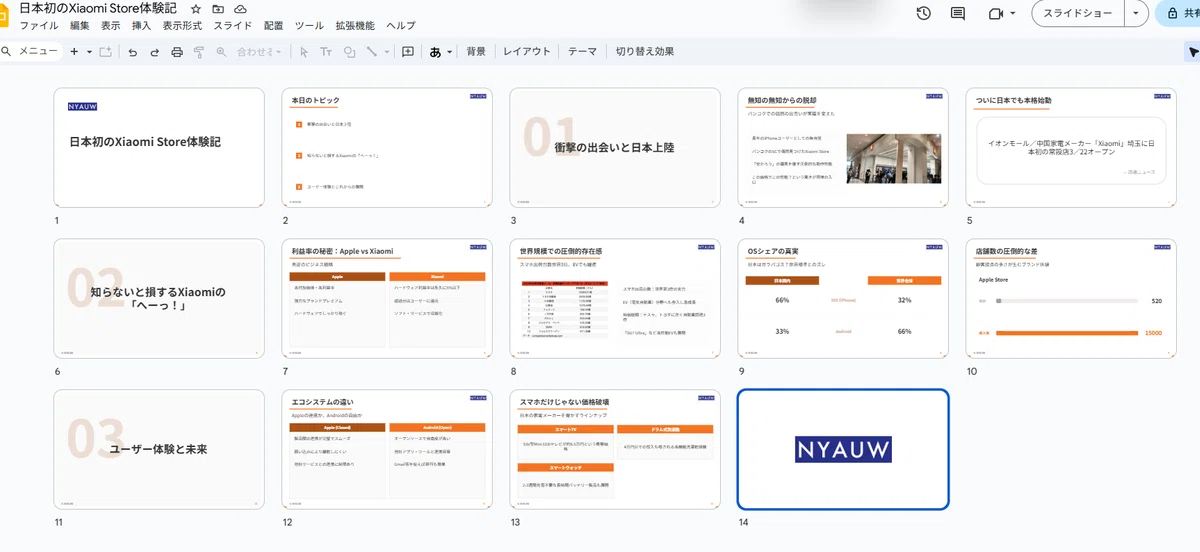Select slide 13 スマホだけじゃない価格破壊 thumbnail
The image size is (1200, 552).
pos(615,449)
